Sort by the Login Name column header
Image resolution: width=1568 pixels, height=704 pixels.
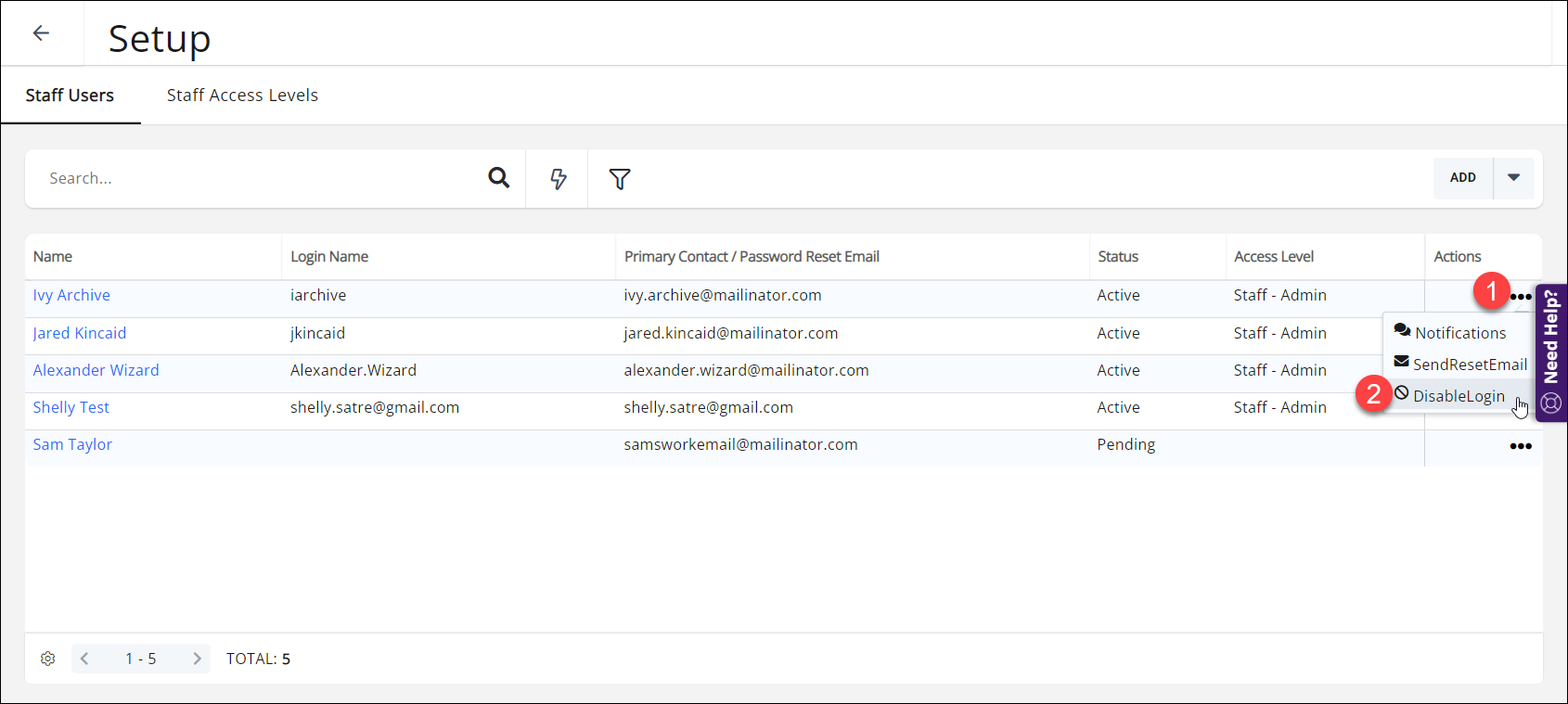329,257
